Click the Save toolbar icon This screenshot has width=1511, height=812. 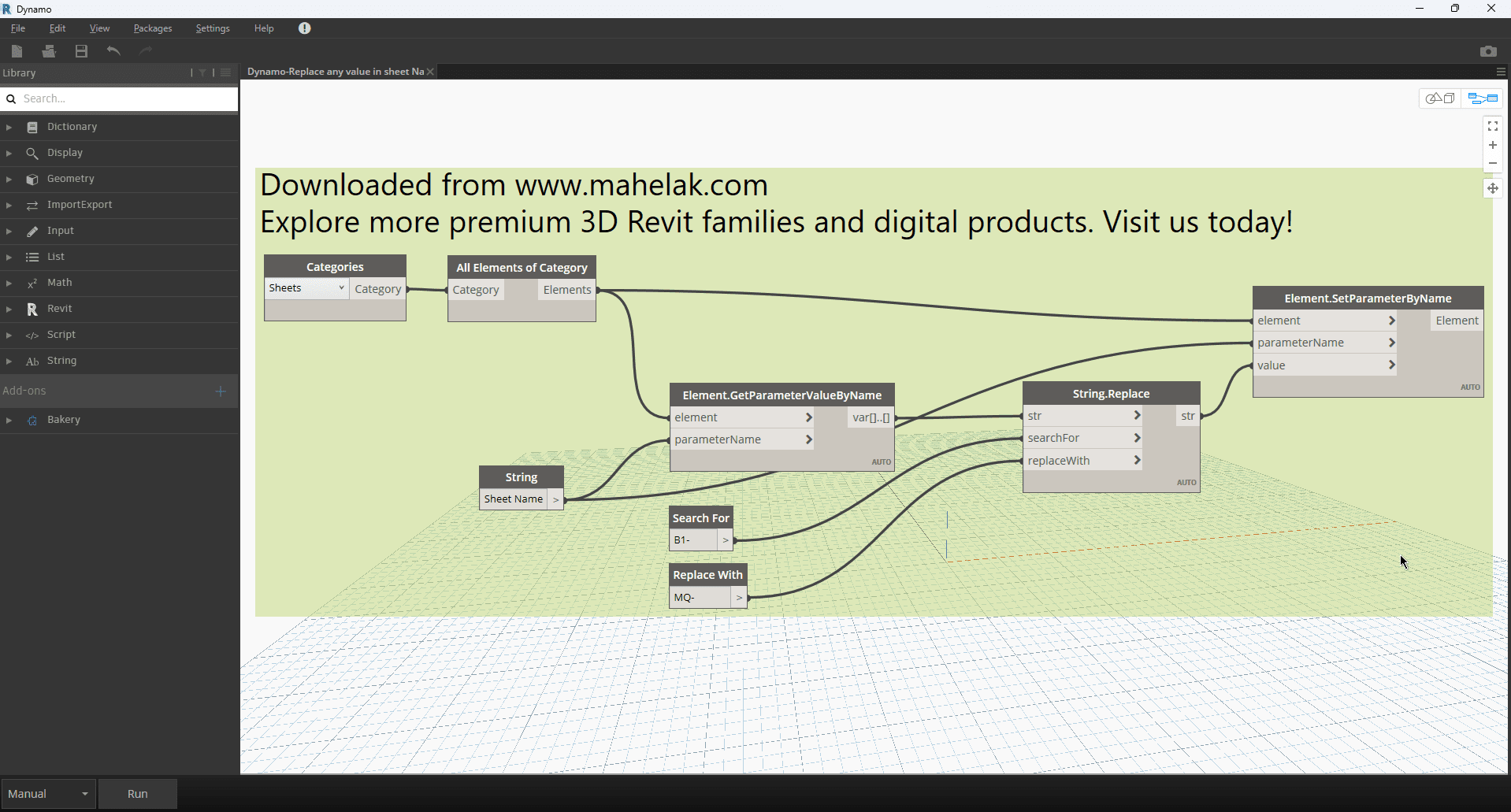[x=81, y=51]
